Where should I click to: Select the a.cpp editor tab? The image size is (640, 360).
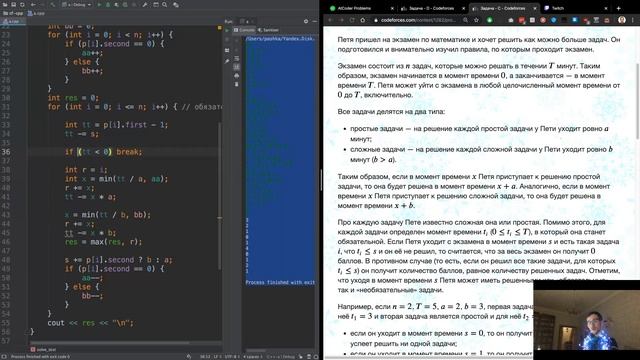12,21
